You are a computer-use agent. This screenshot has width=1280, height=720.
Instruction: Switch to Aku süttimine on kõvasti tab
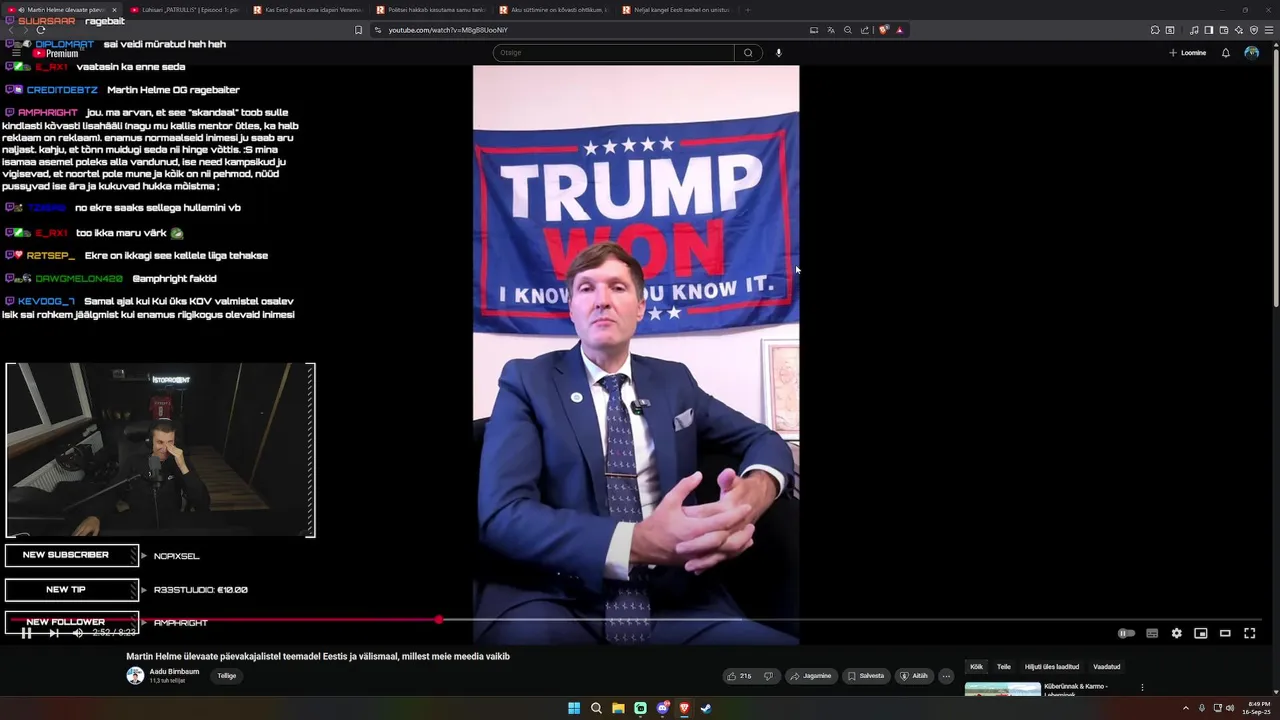[553, 10]
